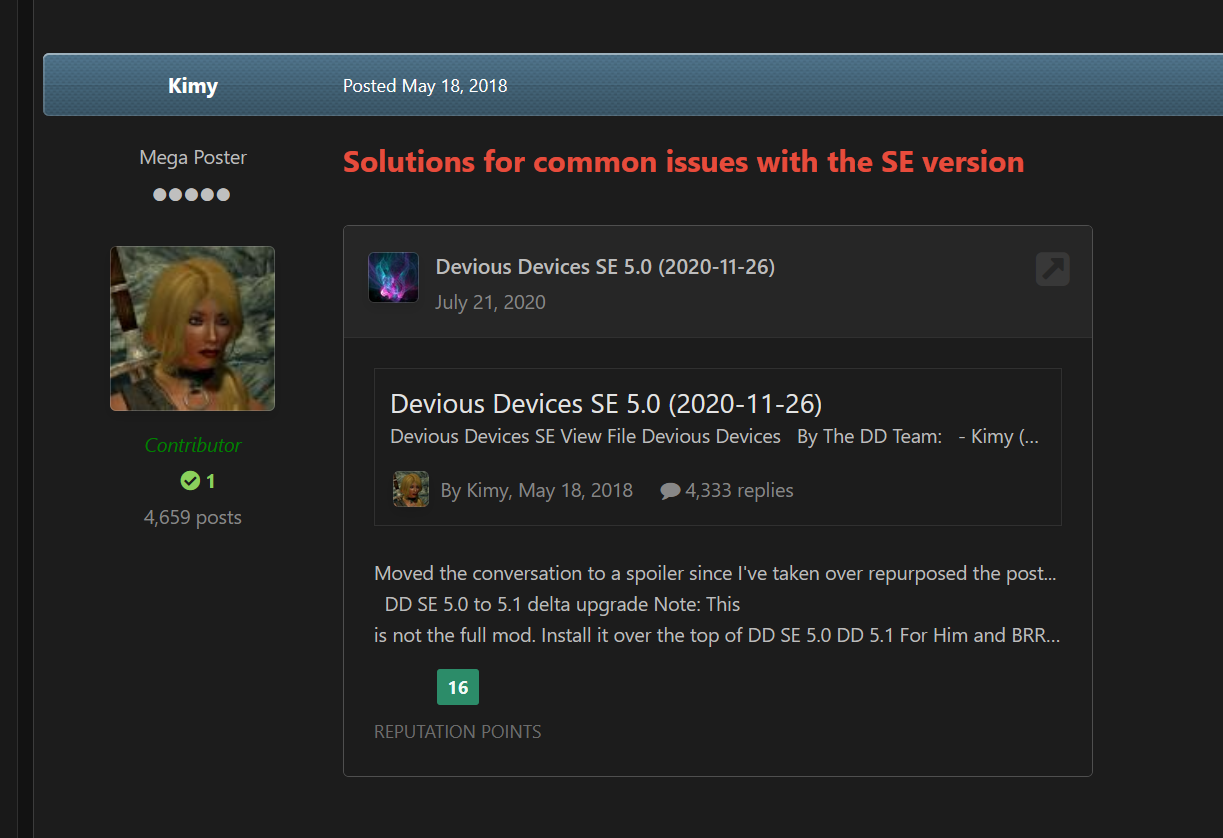Click the By Kimy, May 18, 2018 byline
Image resolution: width=1223 pixels, height=838 pixels.
pos(537,490)
